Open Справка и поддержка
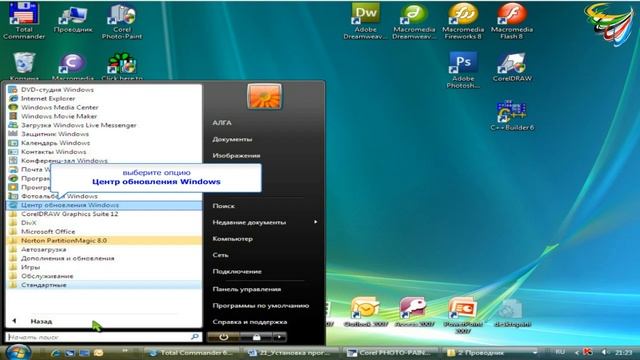This screenshot has width=640, height=360. (249, 322)
